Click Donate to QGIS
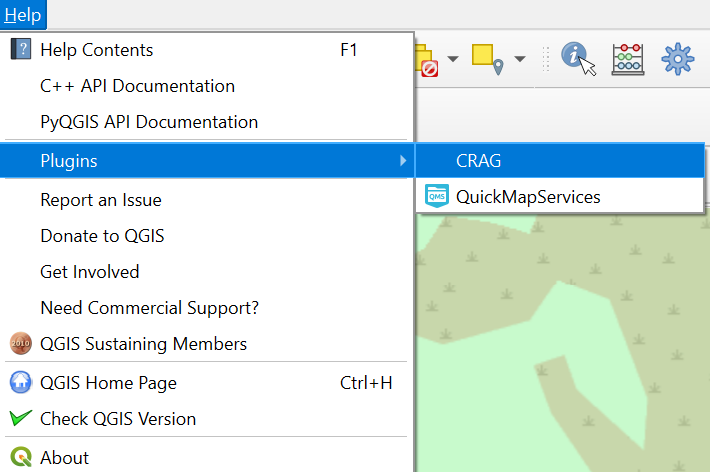 pyautogui.click(x=207, y=236)
